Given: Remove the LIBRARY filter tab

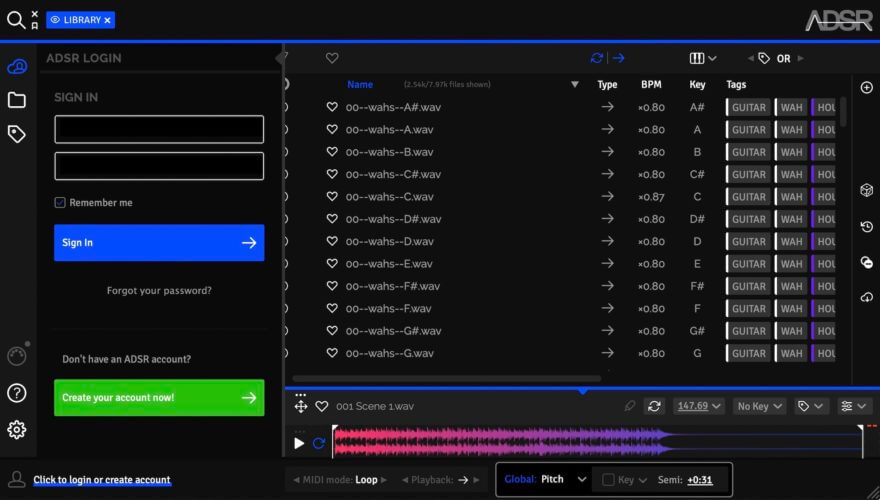Looking at the screenshot, I should click(x=107, y=20).
